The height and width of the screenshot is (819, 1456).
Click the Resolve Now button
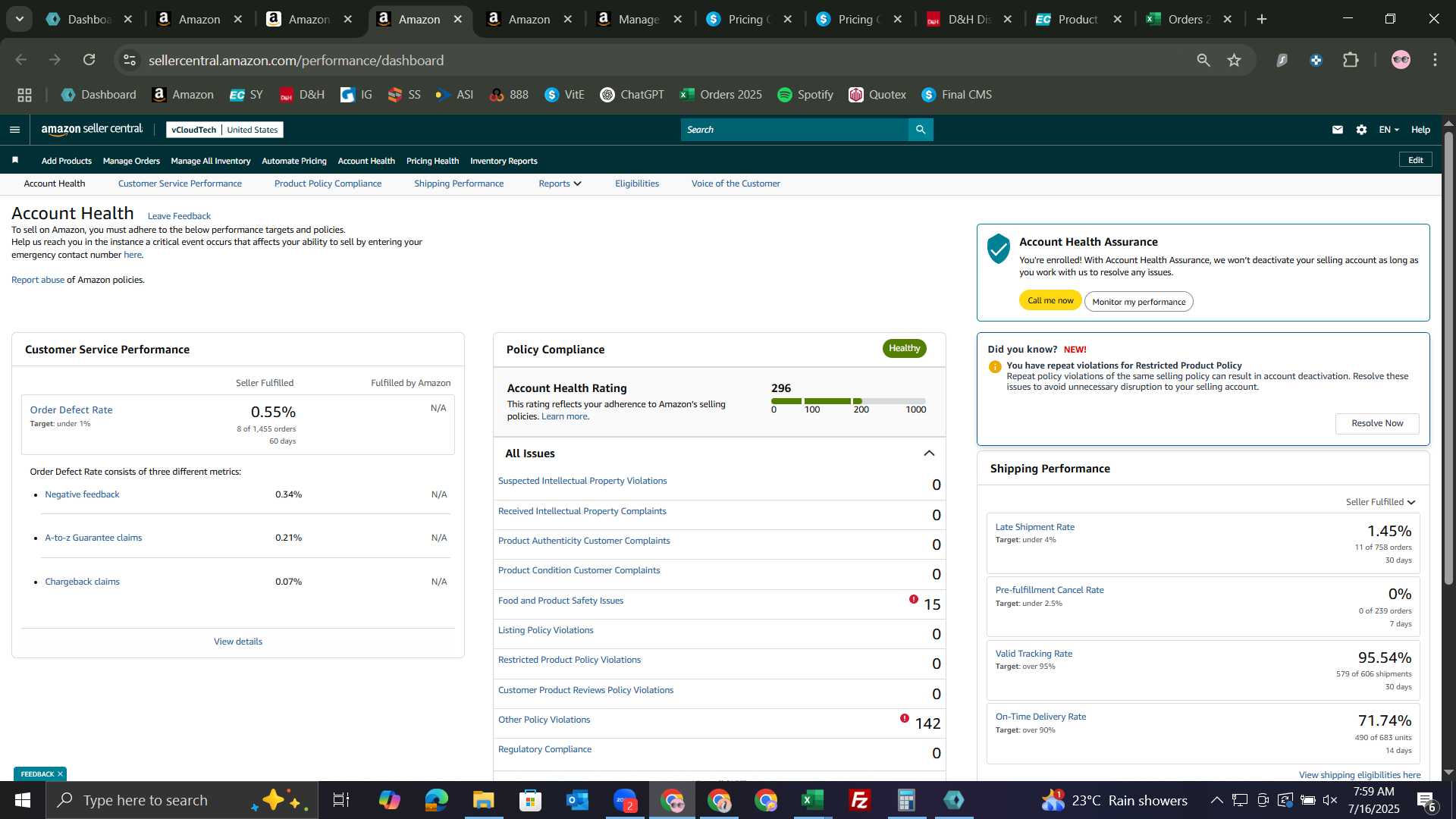click(x=1377, y=423)
